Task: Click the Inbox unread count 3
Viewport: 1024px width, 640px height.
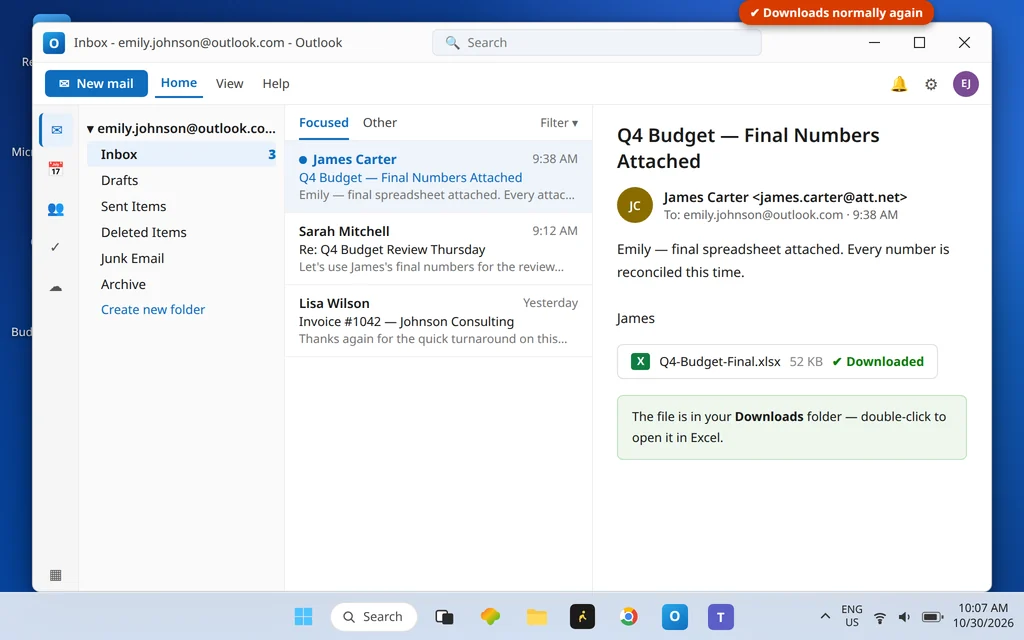Action: [272, 155]
